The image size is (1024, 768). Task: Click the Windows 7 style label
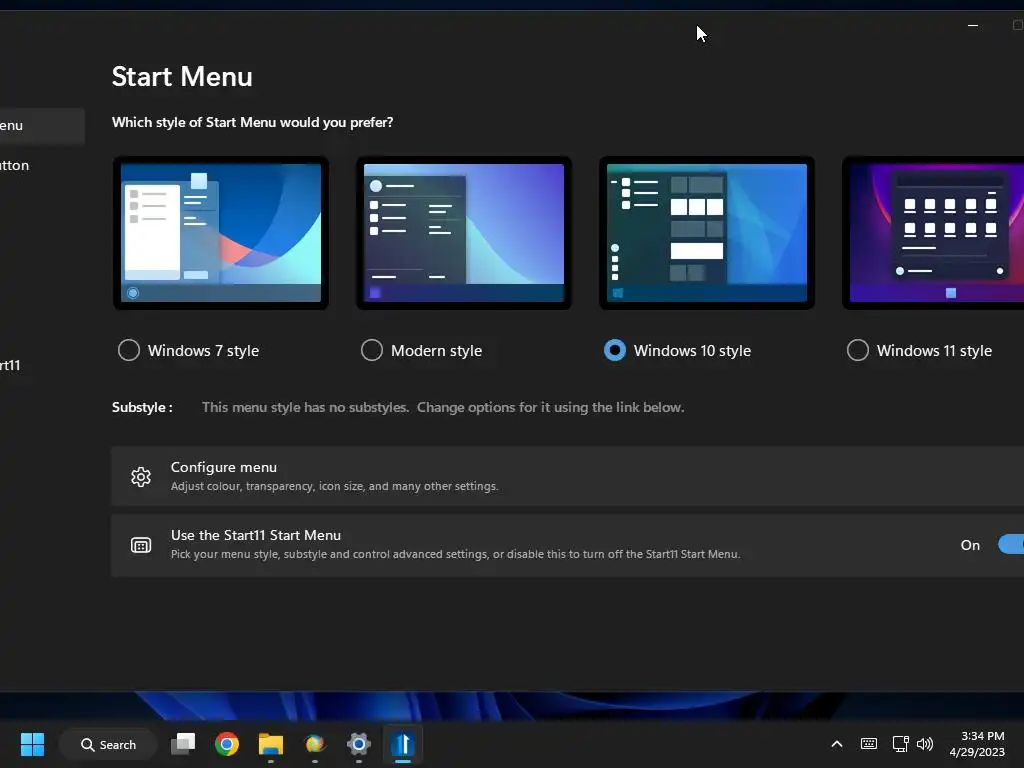204,351
